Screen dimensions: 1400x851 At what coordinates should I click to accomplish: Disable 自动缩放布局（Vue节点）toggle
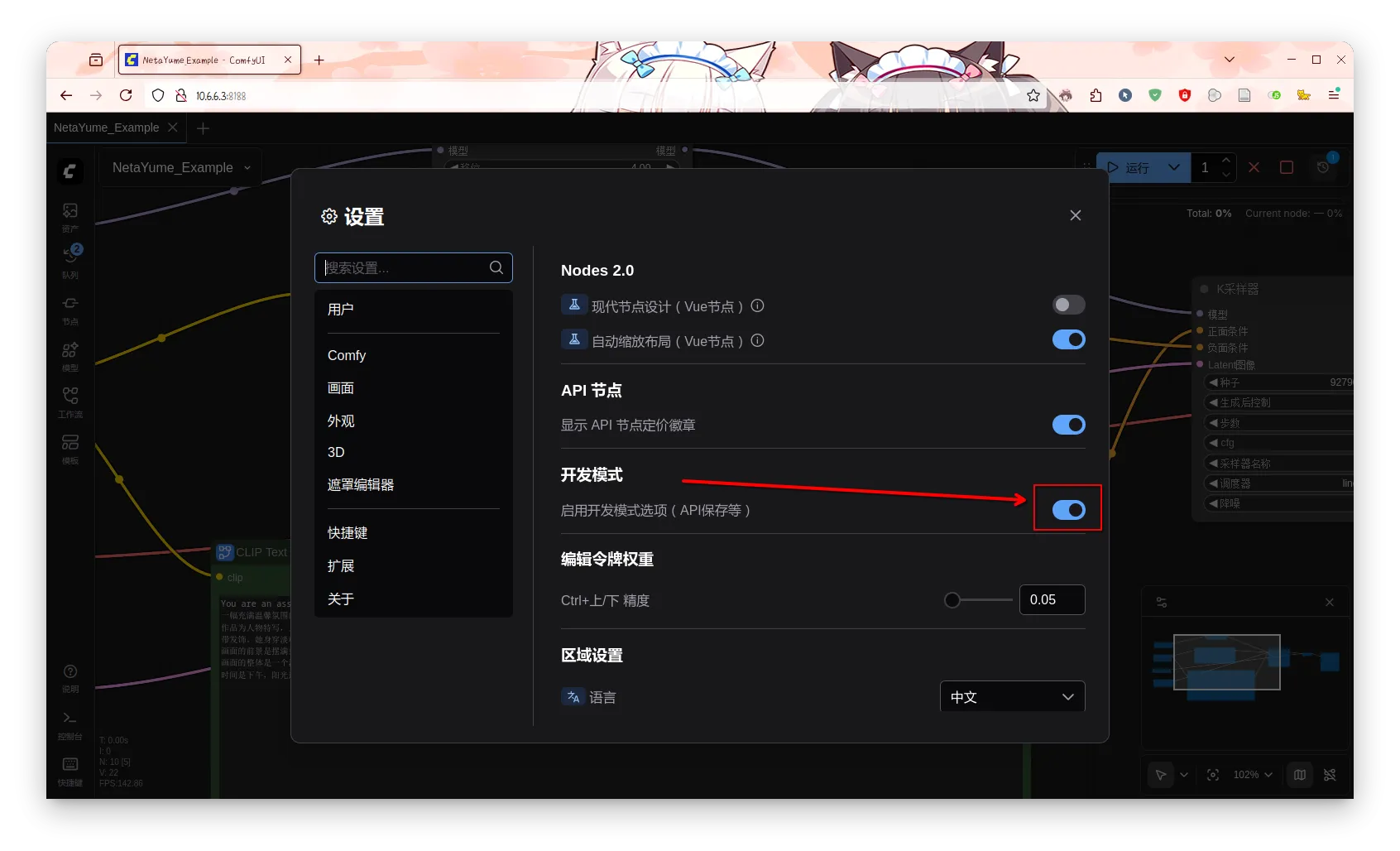[1068, 339]
